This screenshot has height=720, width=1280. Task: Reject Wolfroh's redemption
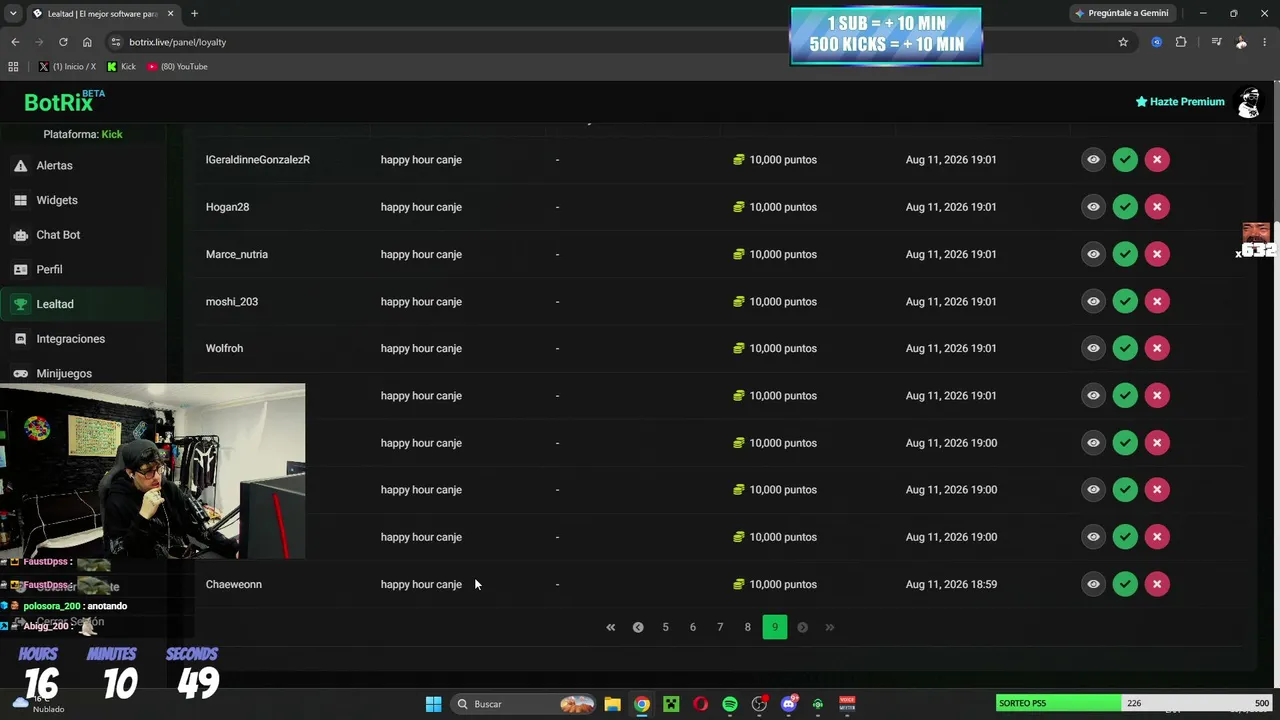click(1157, 348)
